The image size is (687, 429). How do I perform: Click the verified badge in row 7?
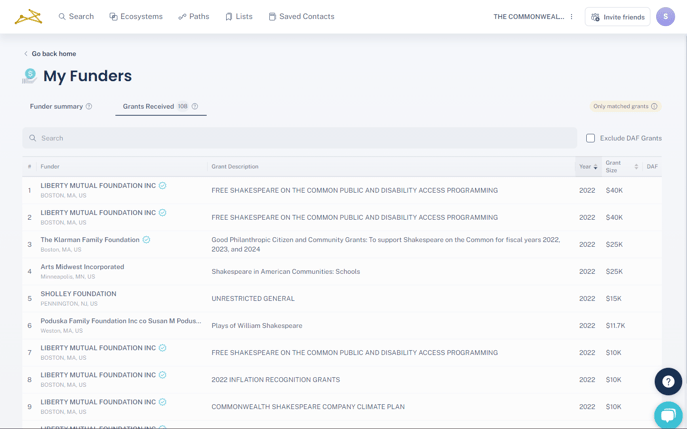[x=163, y=348]
